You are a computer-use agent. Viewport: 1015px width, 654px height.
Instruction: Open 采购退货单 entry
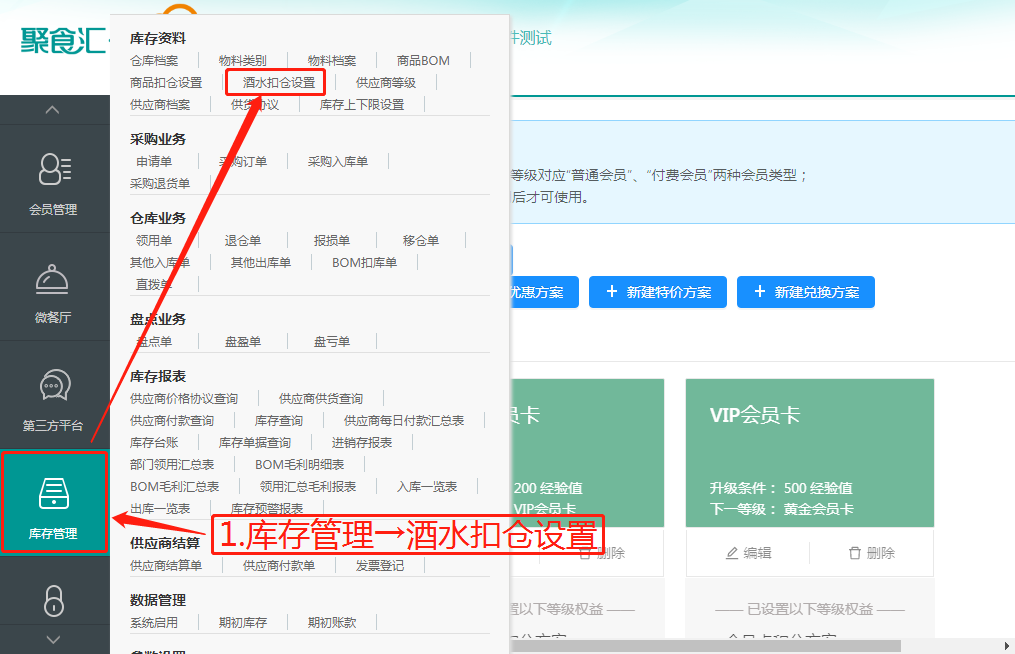(161, 184)
